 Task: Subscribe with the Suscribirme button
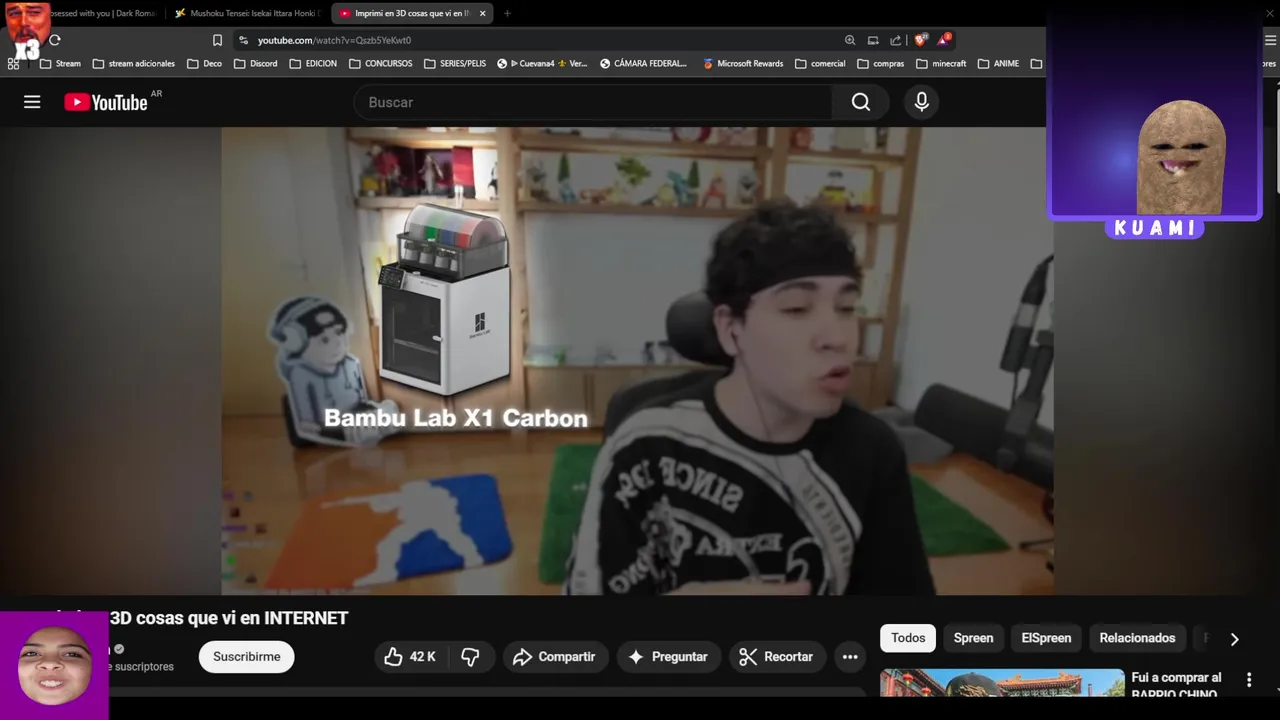pos(246,657)
